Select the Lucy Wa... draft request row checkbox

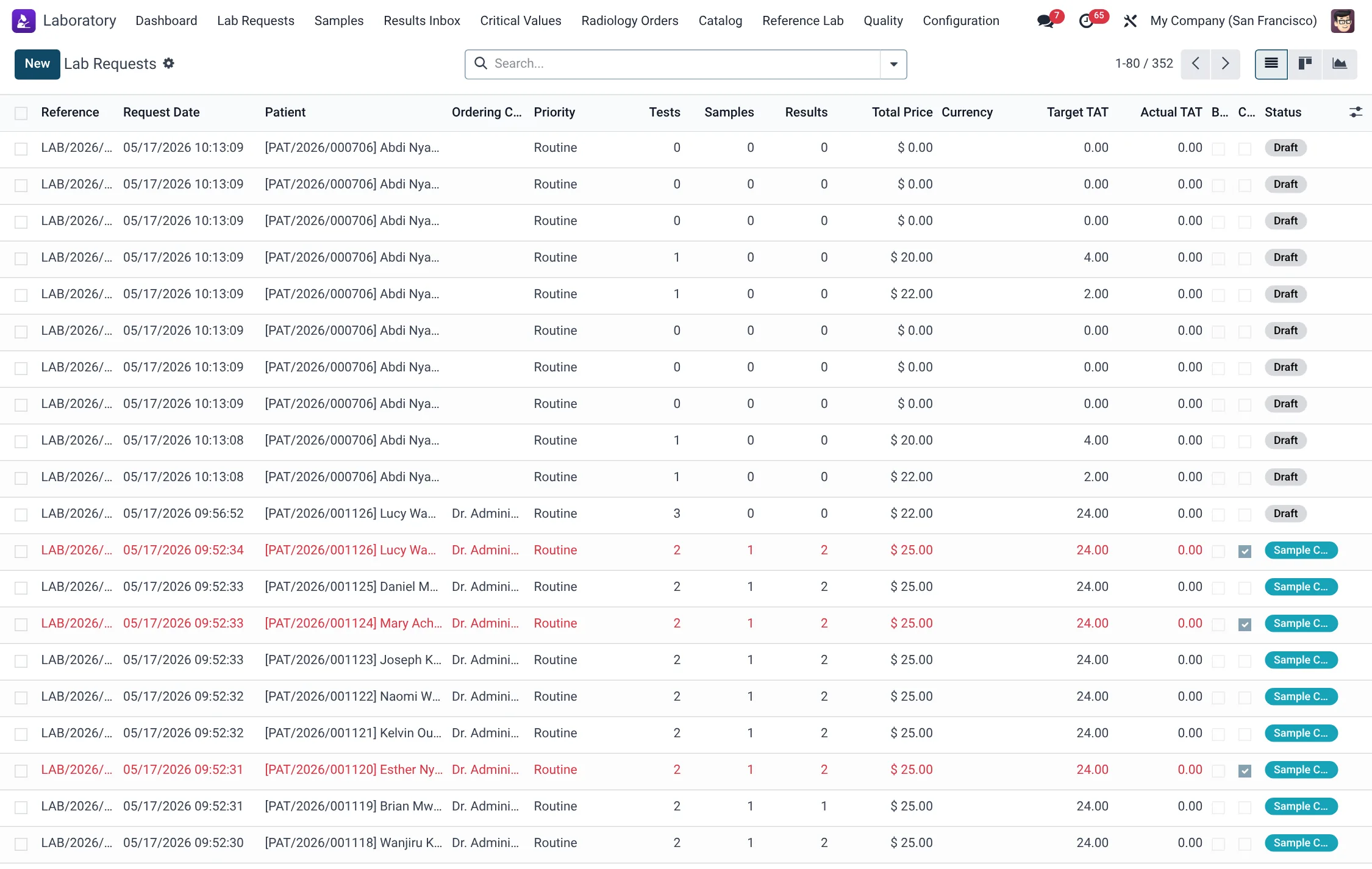tap(21, 514)
